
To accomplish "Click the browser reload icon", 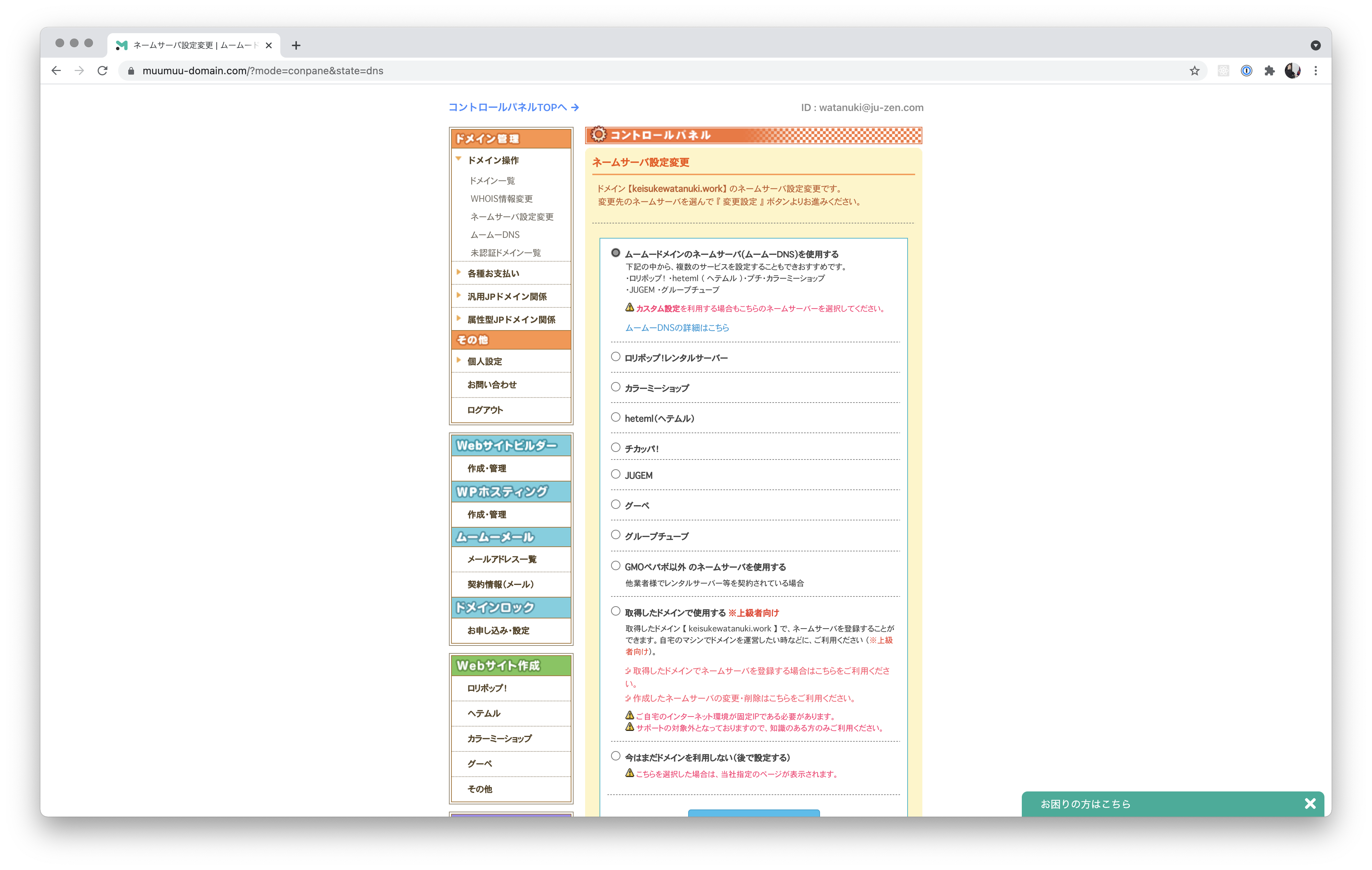I will pos(103,71).
